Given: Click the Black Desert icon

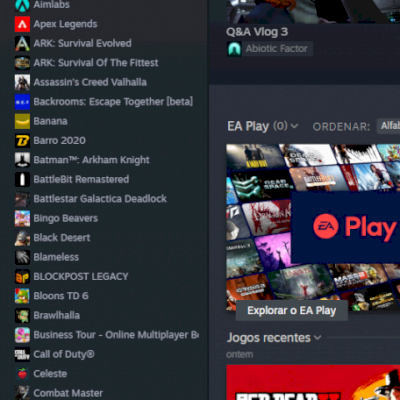Looking at the screenshot, I should click(22, 238).
